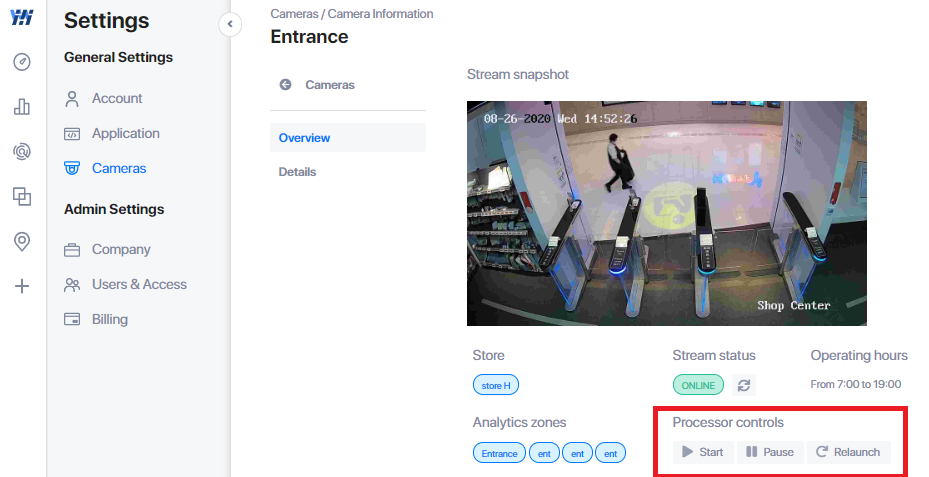Click the ONLINE status badge
The image size is (929, 477).
(x=698, y=385)
